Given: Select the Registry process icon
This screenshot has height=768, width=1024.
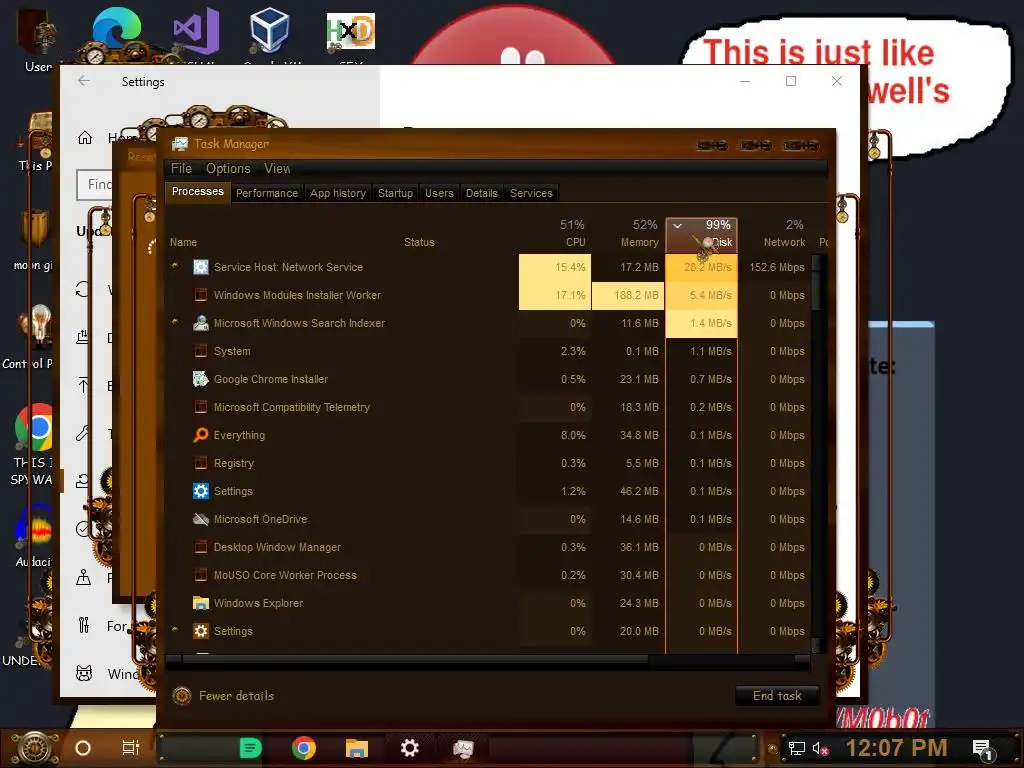Looking at the screenshot, I should (200, 463).
